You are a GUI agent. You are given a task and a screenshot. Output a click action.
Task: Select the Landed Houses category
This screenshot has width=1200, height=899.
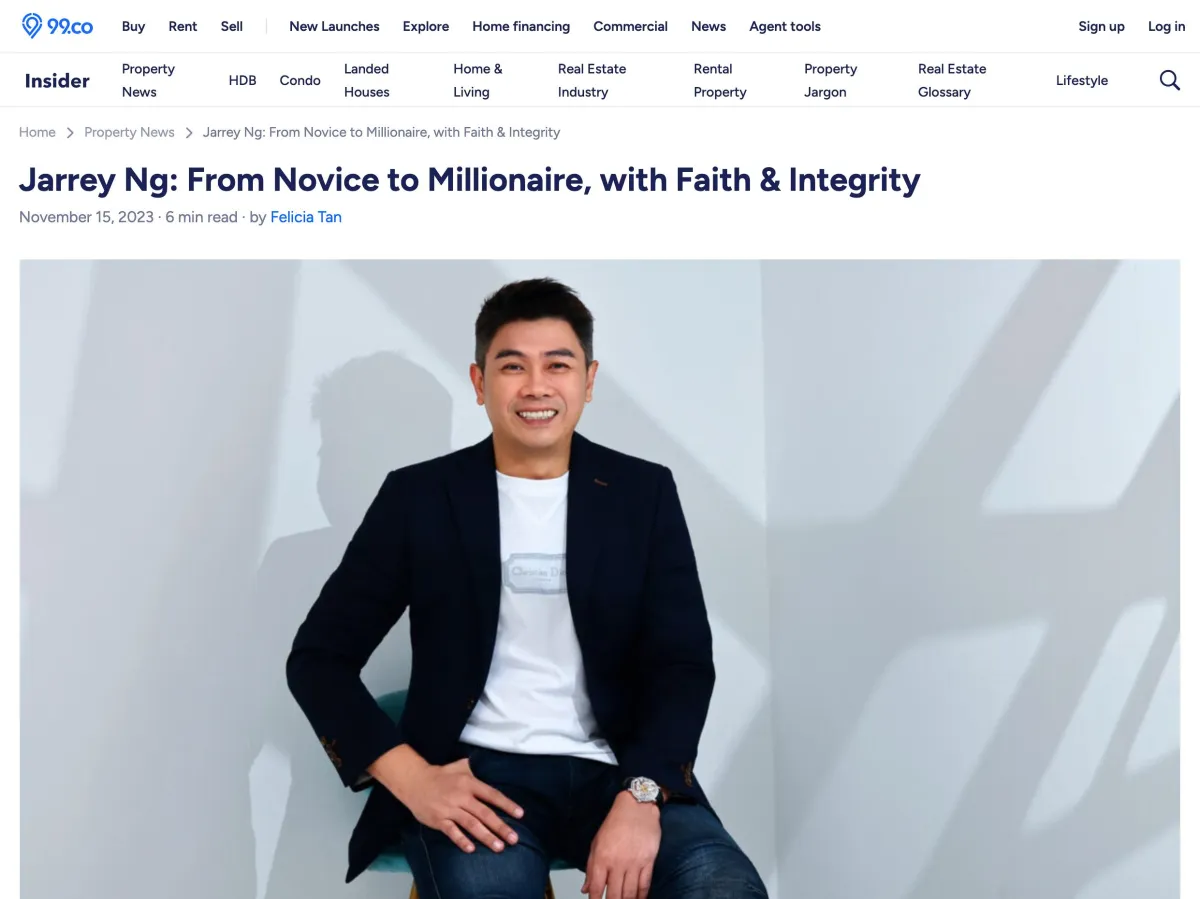(367, 80)
